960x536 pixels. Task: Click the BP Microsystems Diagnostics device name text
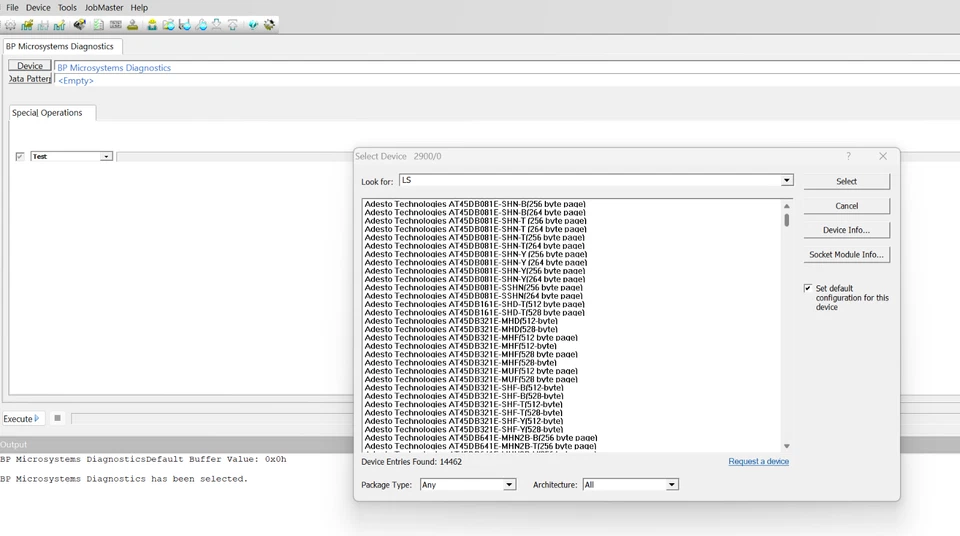[x=114, y=67]
